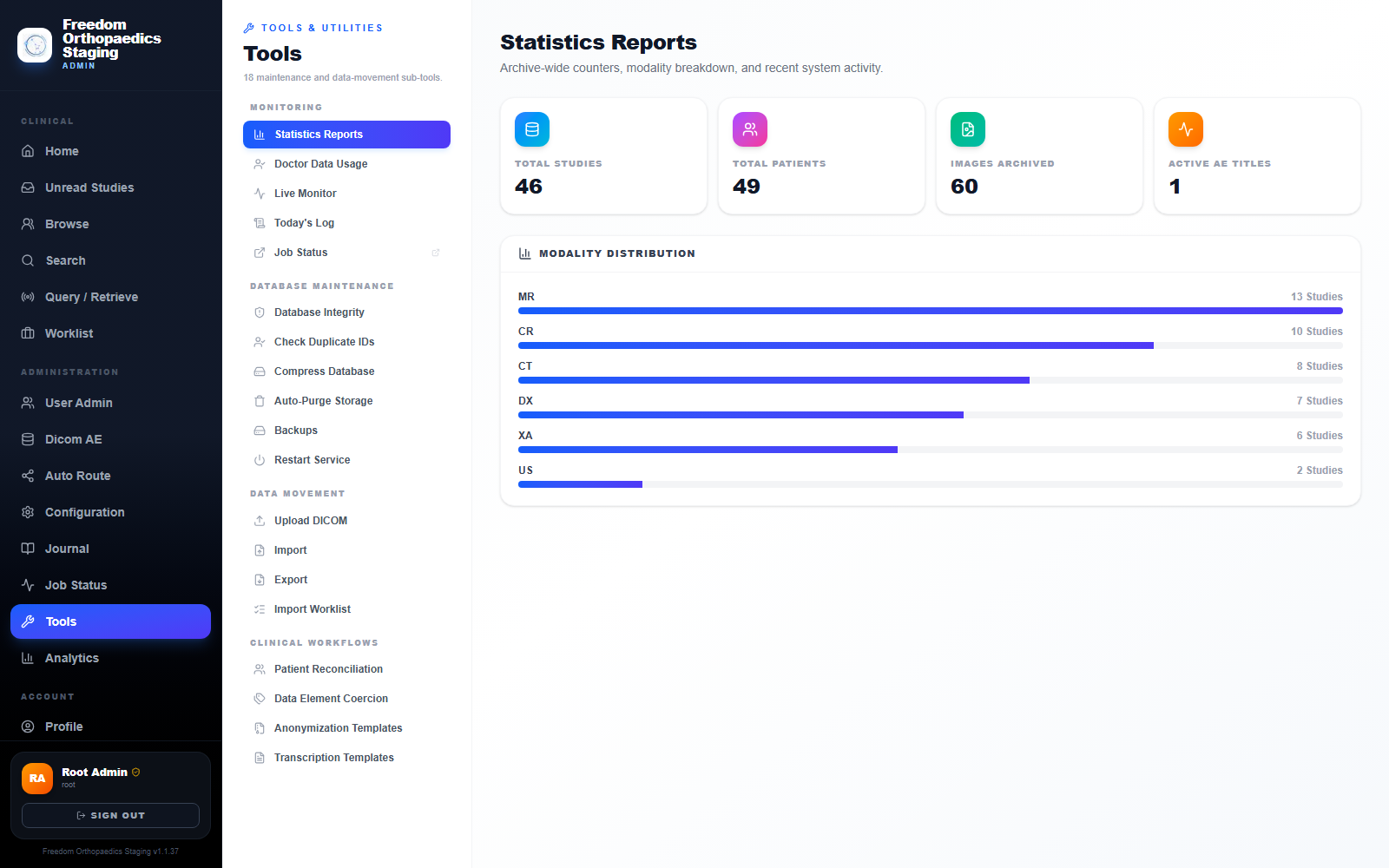The height and width of the screenshot is (868, 1389).
Task: Click the Freedom Orthopaedics logo icon
Action: point(35,45)
